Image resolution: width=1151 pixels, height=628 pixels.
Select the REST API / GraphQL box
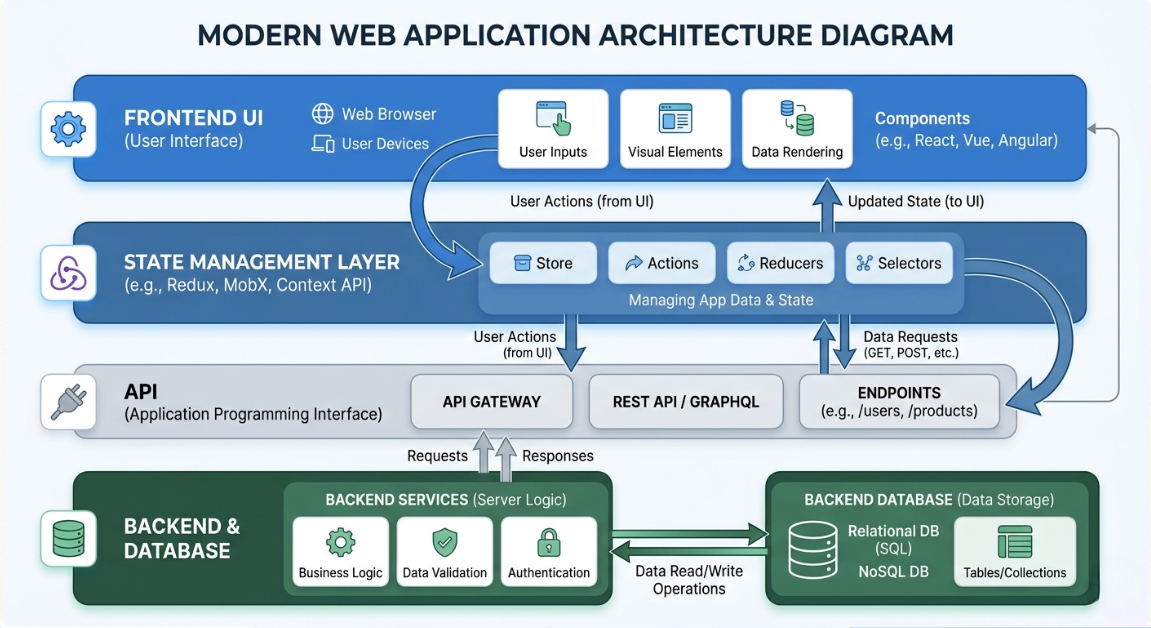click(686, 402)
